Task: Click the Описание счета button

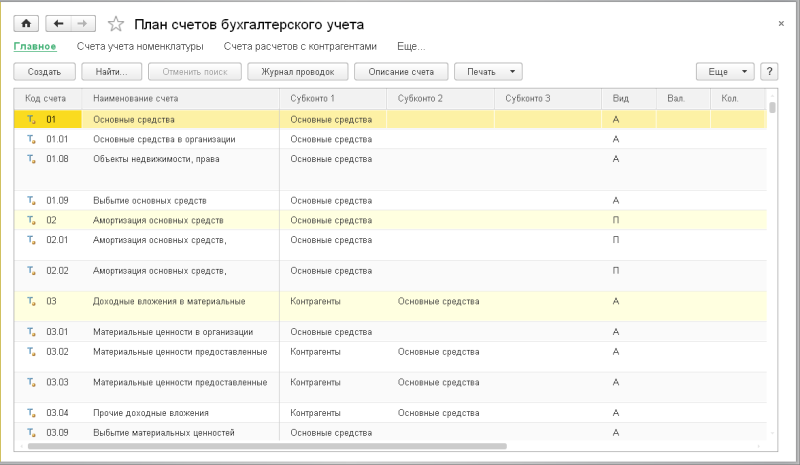Action: 400,72
